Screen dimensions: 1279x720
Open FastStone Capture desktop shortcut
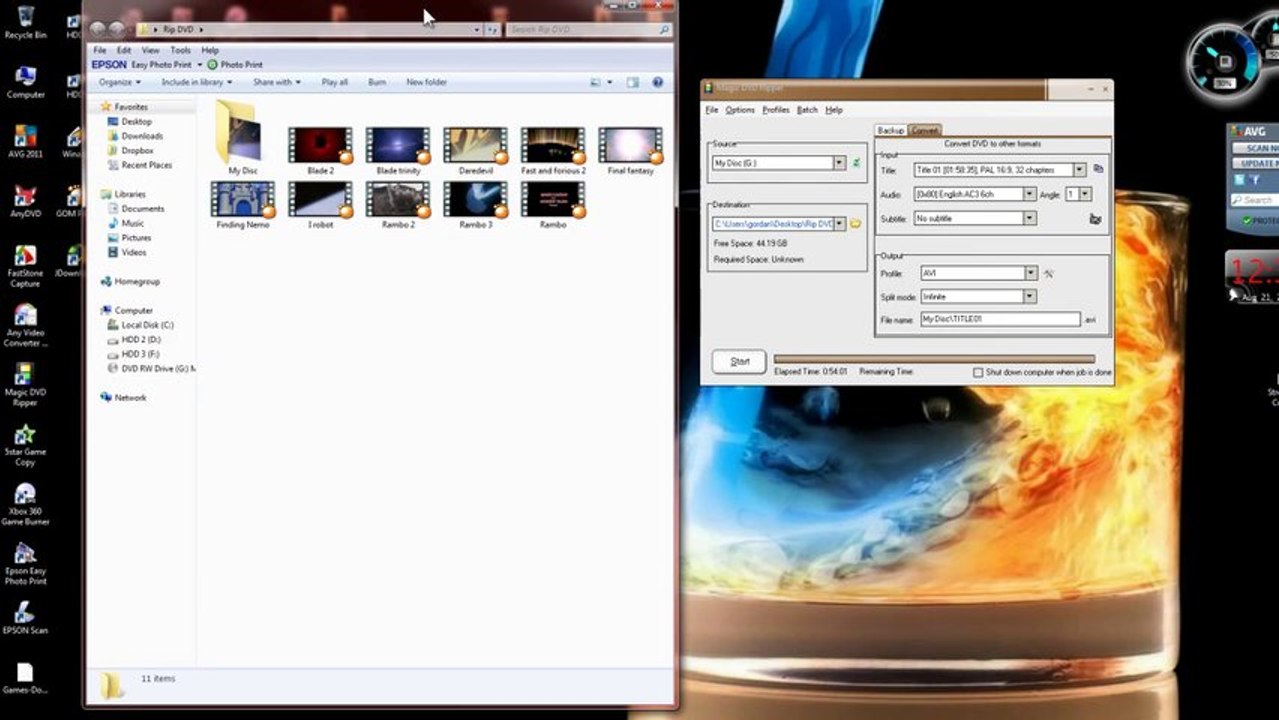click(25, 266)
